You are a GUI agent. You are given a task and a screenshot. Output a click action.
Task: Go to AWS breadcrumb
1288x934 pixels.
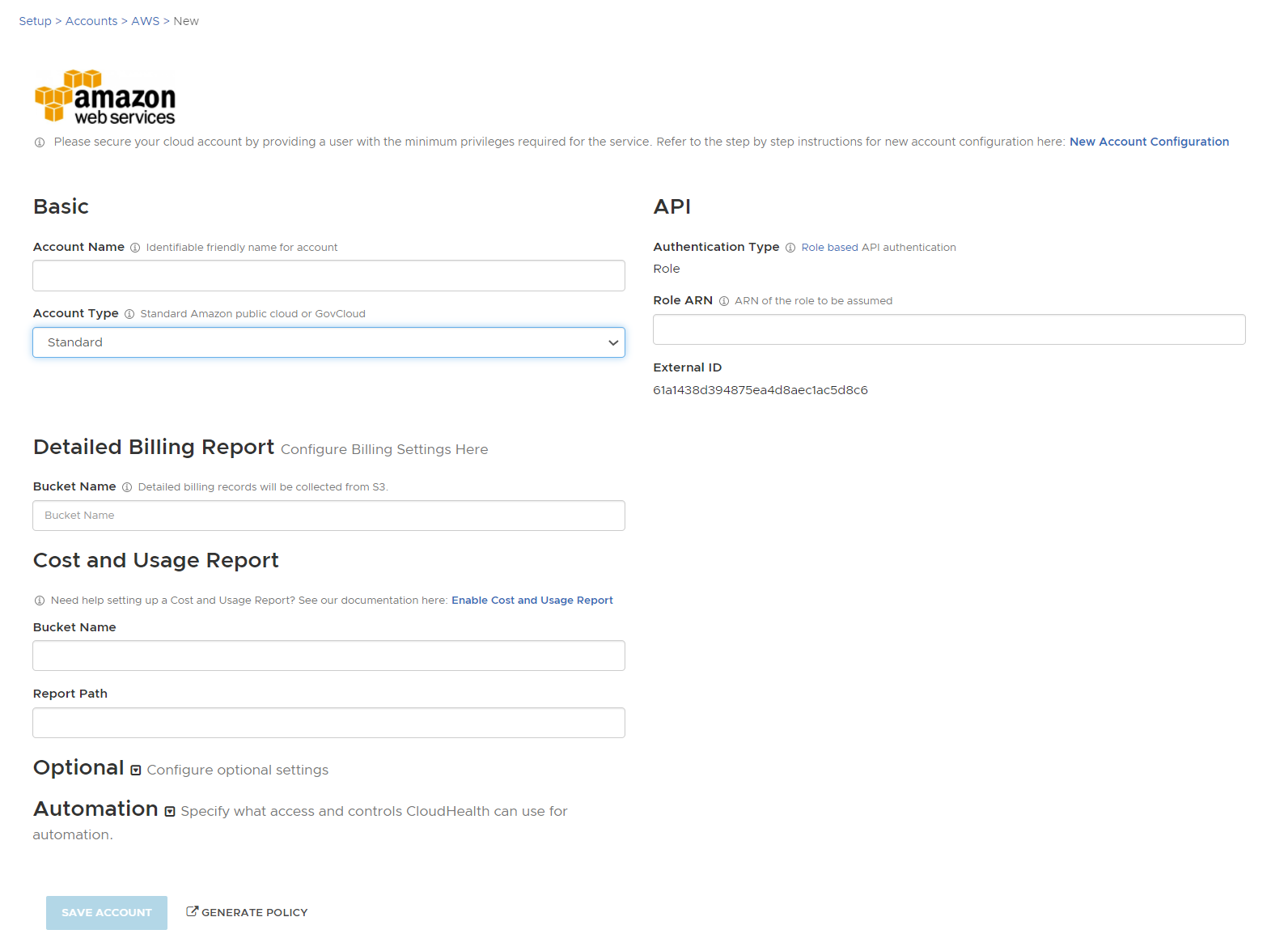[x=146, y=21]
